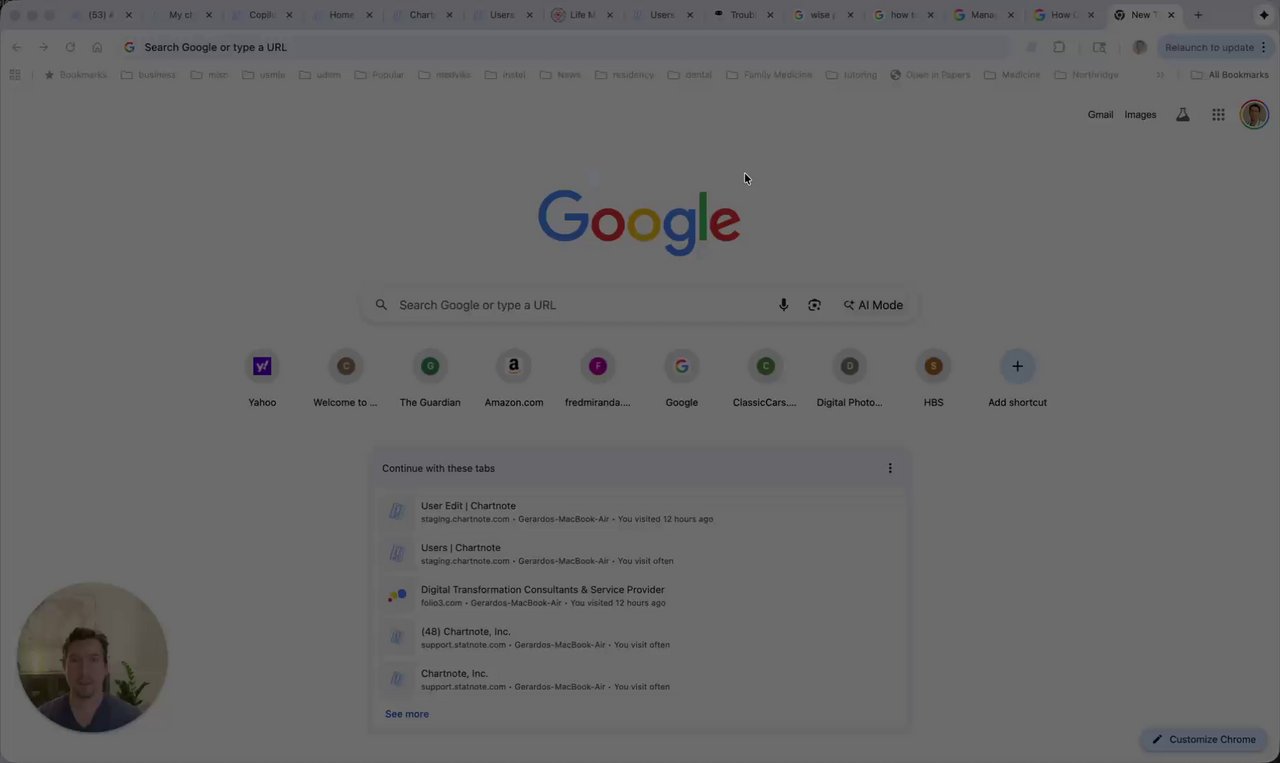The height and width of the screenshot is (763, 1280).
Task: Start voice search with microphone icon
Action: click(784, 305)
